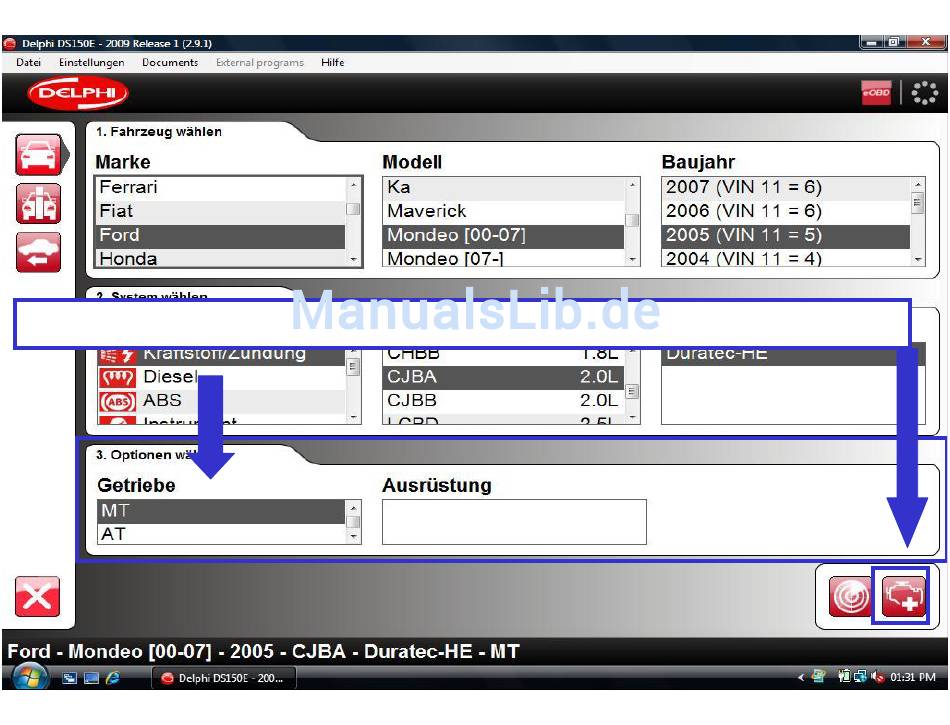Viewport: 950px width, 725px height.
Task: Click the dotted circle settings icon
Action: tap(924, 93)
